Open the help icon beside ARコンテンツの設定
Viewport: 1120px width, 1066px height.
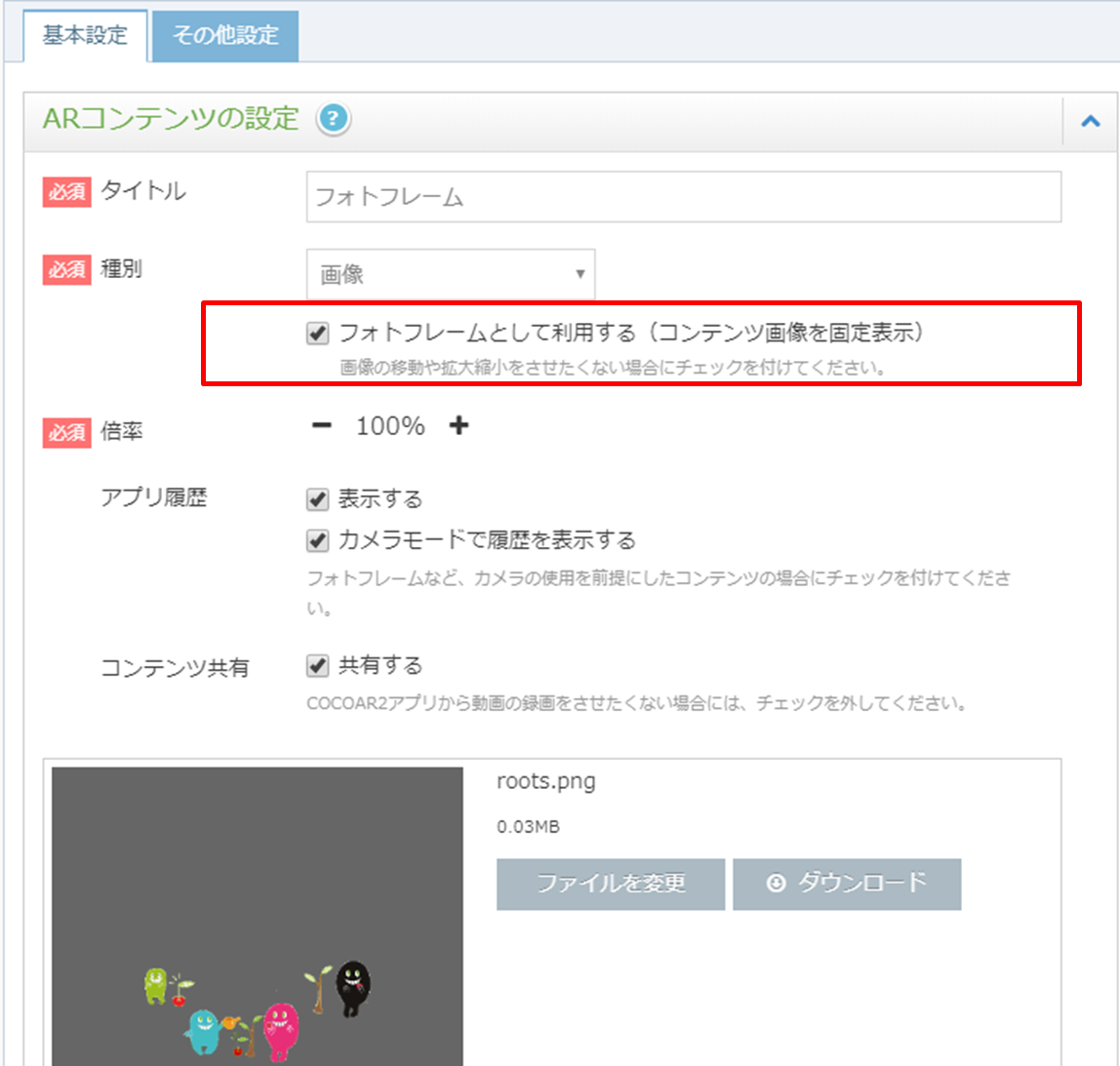(x=334, y=119)
